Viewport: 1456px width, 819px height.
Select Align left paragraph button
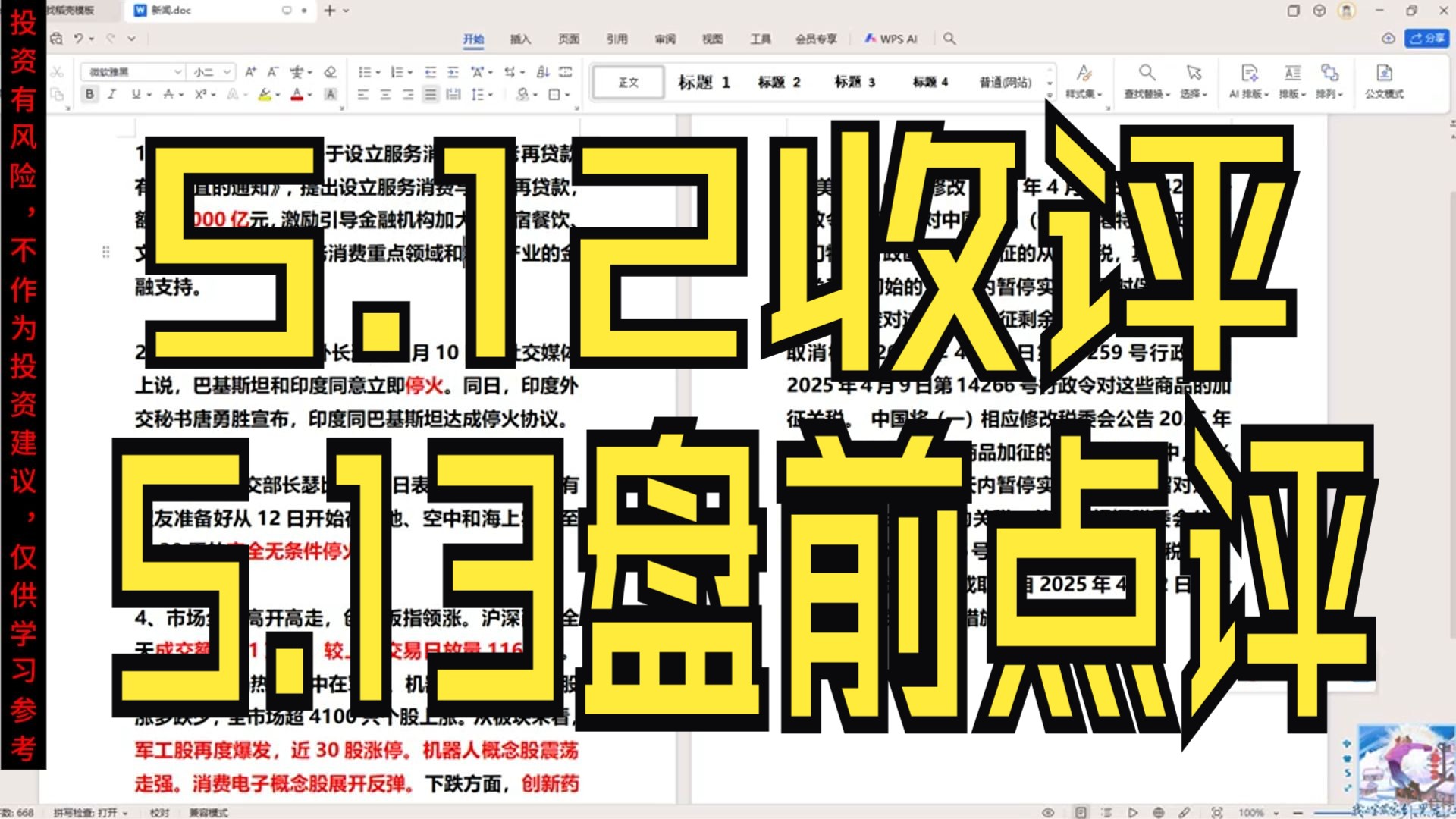[x=363, y=95]
